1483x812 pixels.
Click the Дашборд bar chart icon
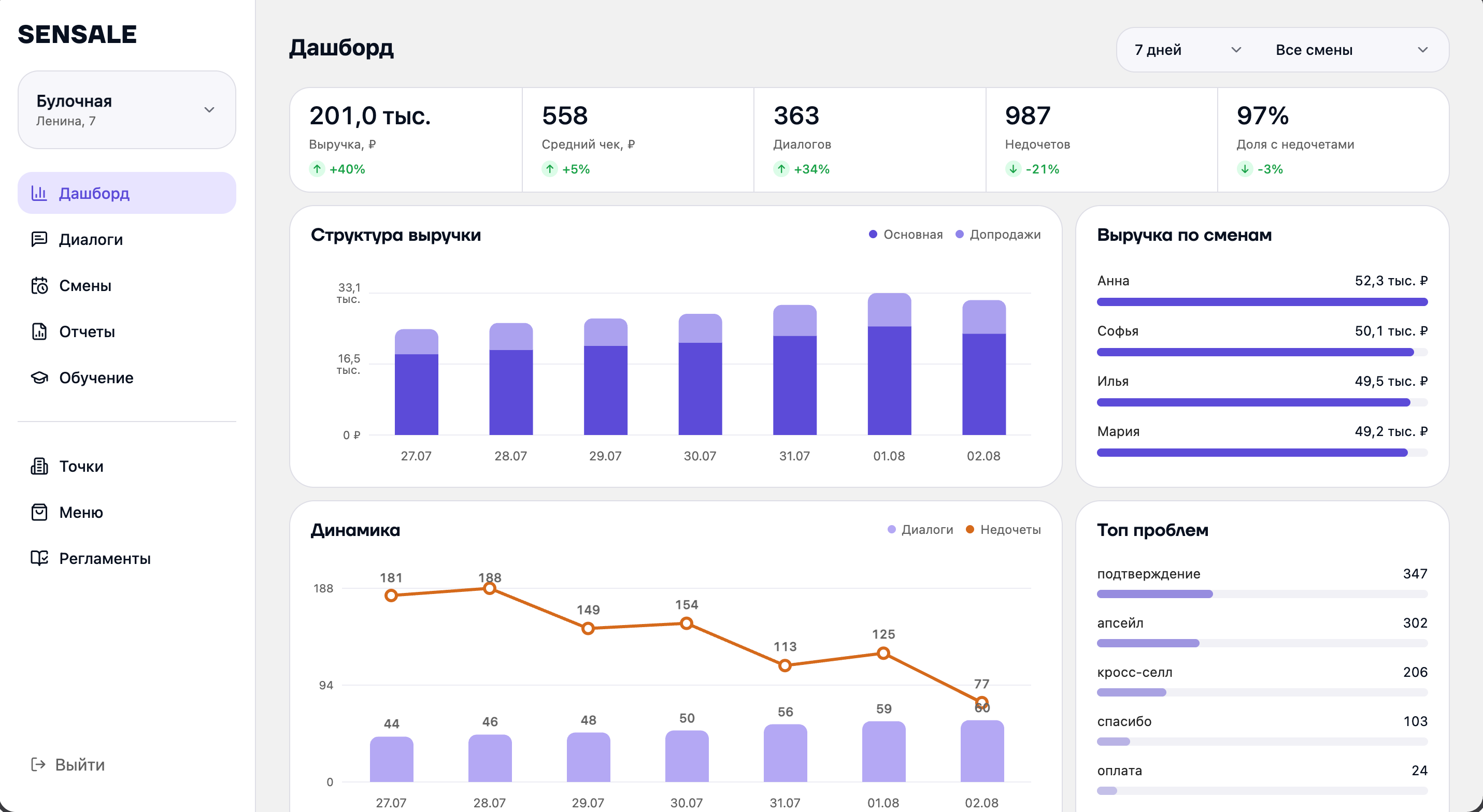coord(39,193)
